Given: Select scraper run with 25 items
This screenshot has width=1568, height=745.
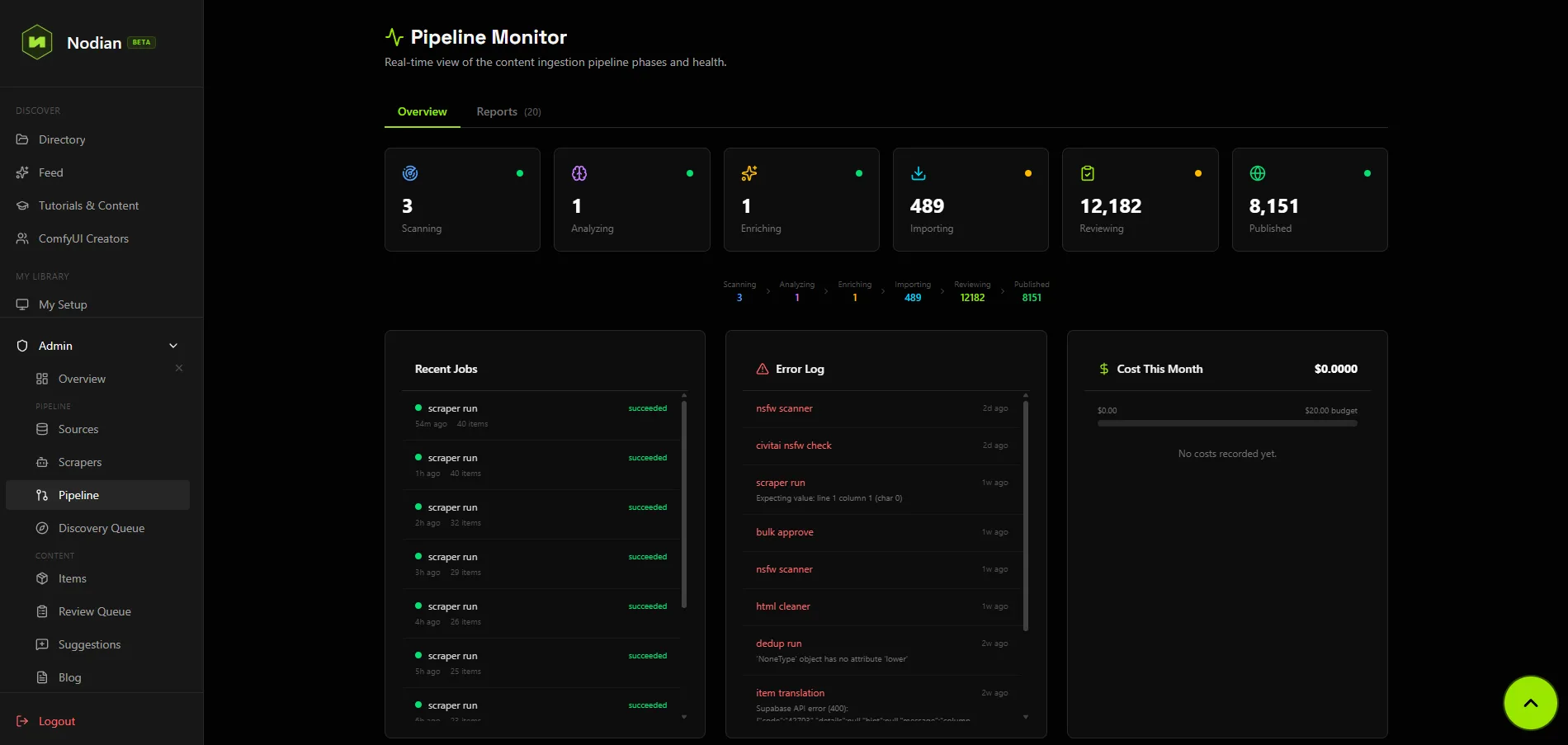Looking at the screenshot, I should coord(541,663).
